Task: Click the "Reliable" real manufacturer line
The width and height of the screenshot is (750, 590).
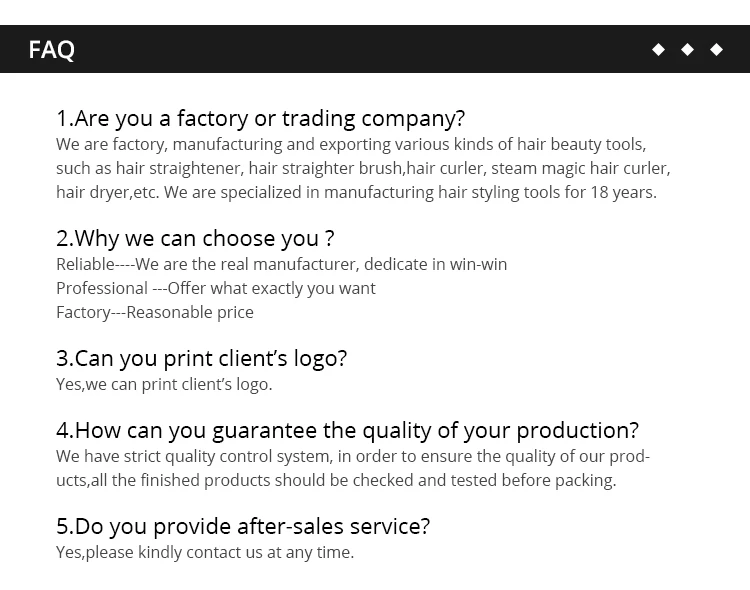Action: coord(281,264)
